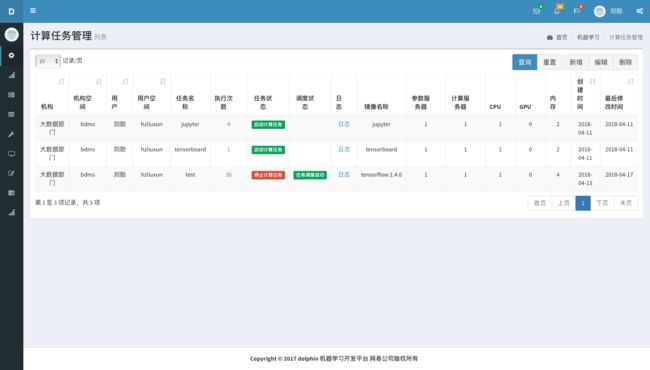Open the 机器学习 breadcrumb link
Viewport: 650px width, 370px height.
(x=588, y=37)
